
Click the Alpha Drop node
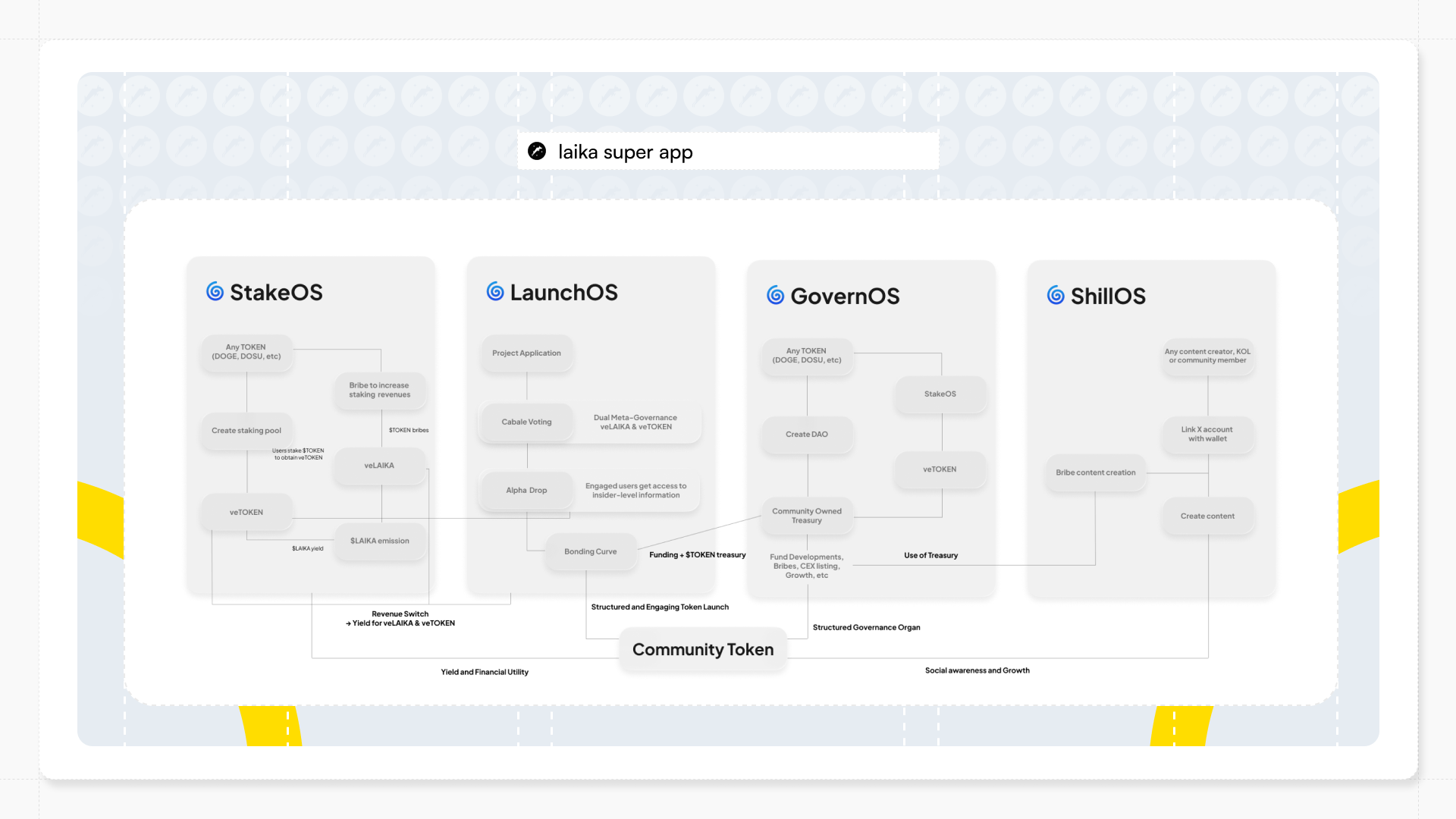pyautogui.click(x=526, y=491)
